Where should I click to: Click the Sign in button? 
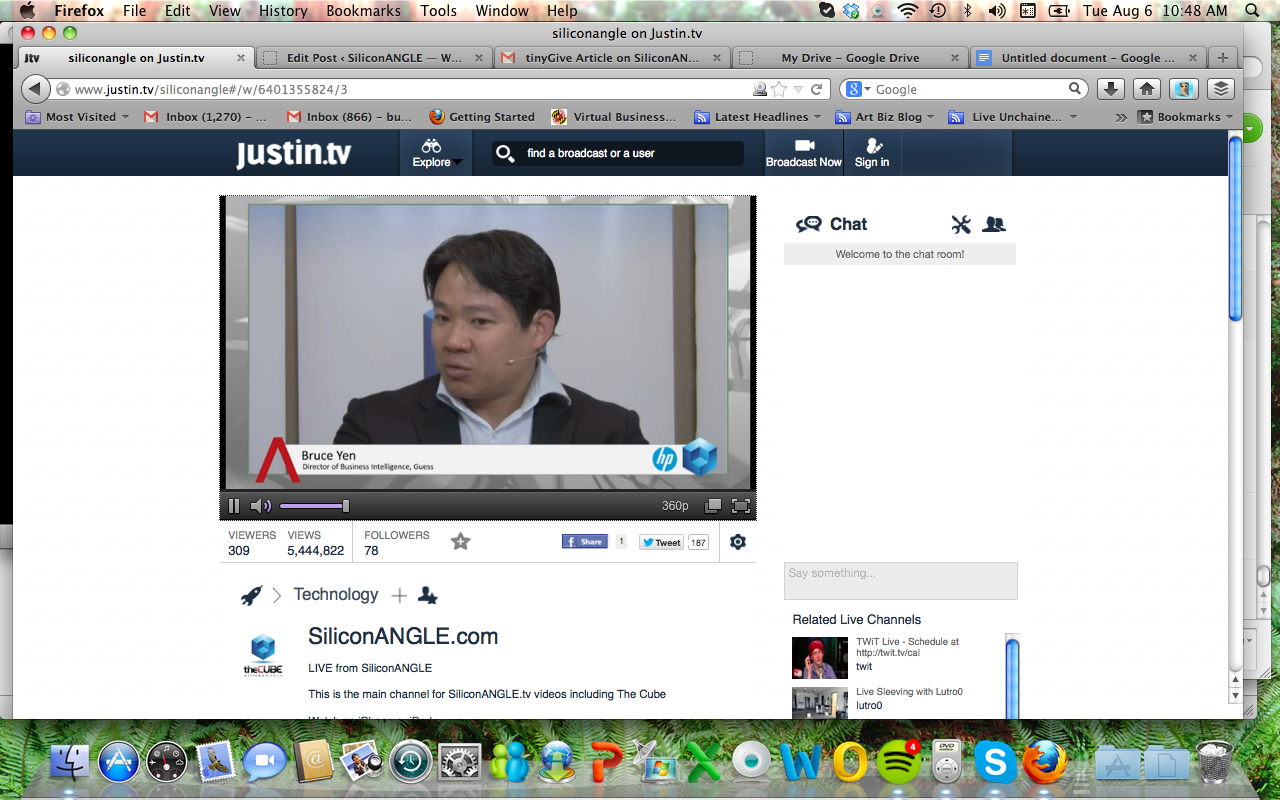point(872,153)
